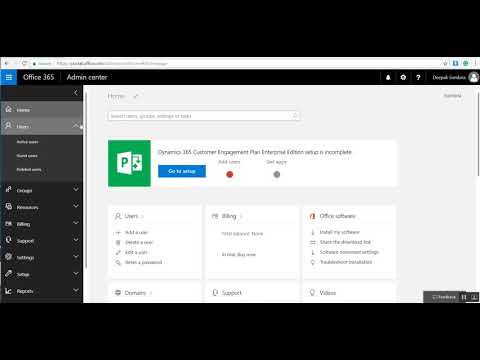
Task: Click the Resources icon in sidebar
Action: [x=9, y=206]
